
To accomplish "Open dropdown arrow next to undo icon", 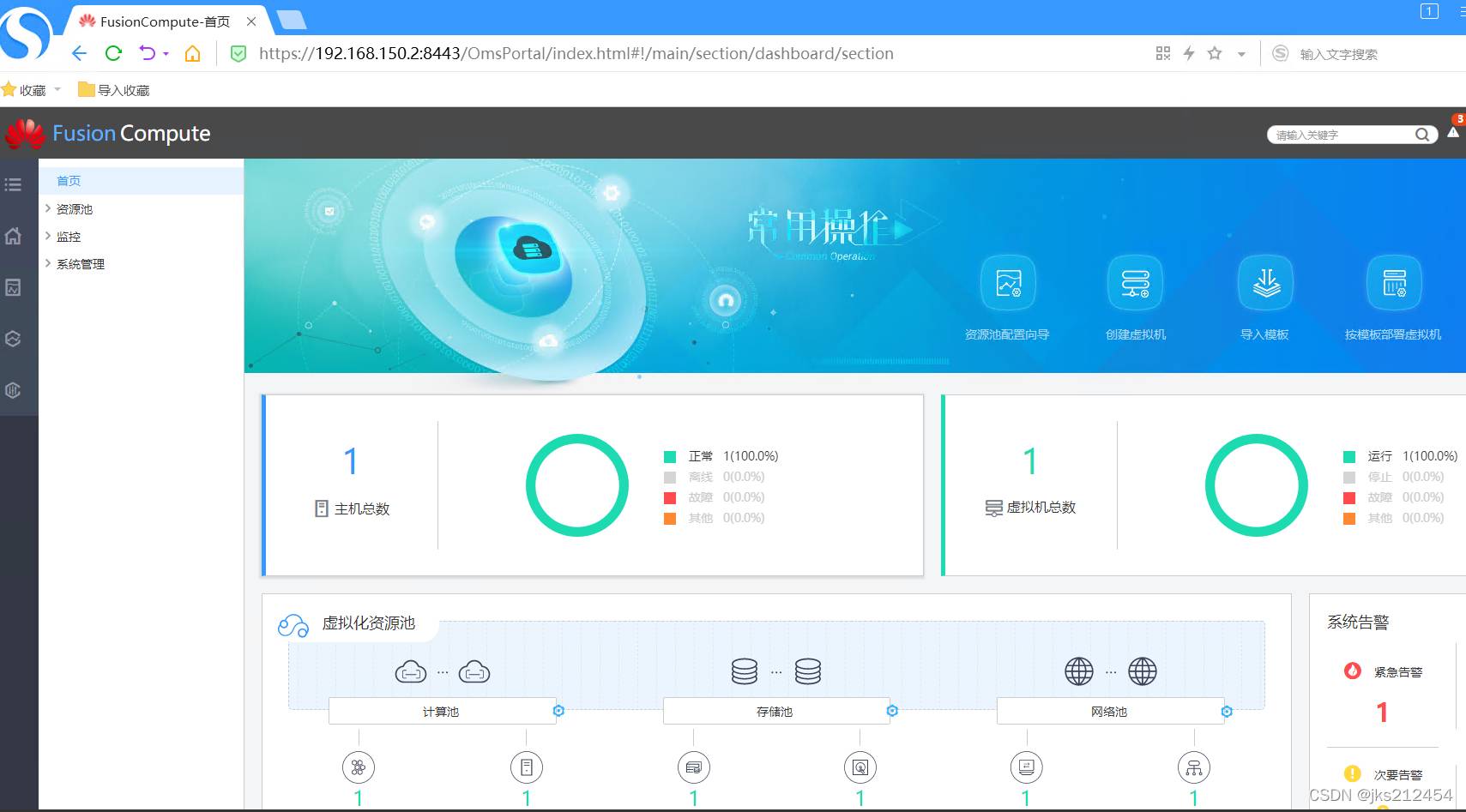I will pyautogui.click(x=166, y=54).
